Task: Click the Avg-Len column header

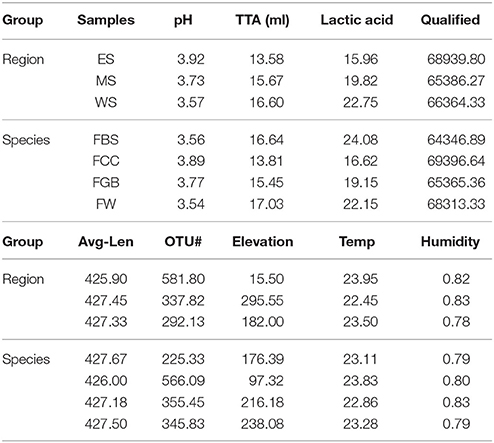Action: point(106,242)
